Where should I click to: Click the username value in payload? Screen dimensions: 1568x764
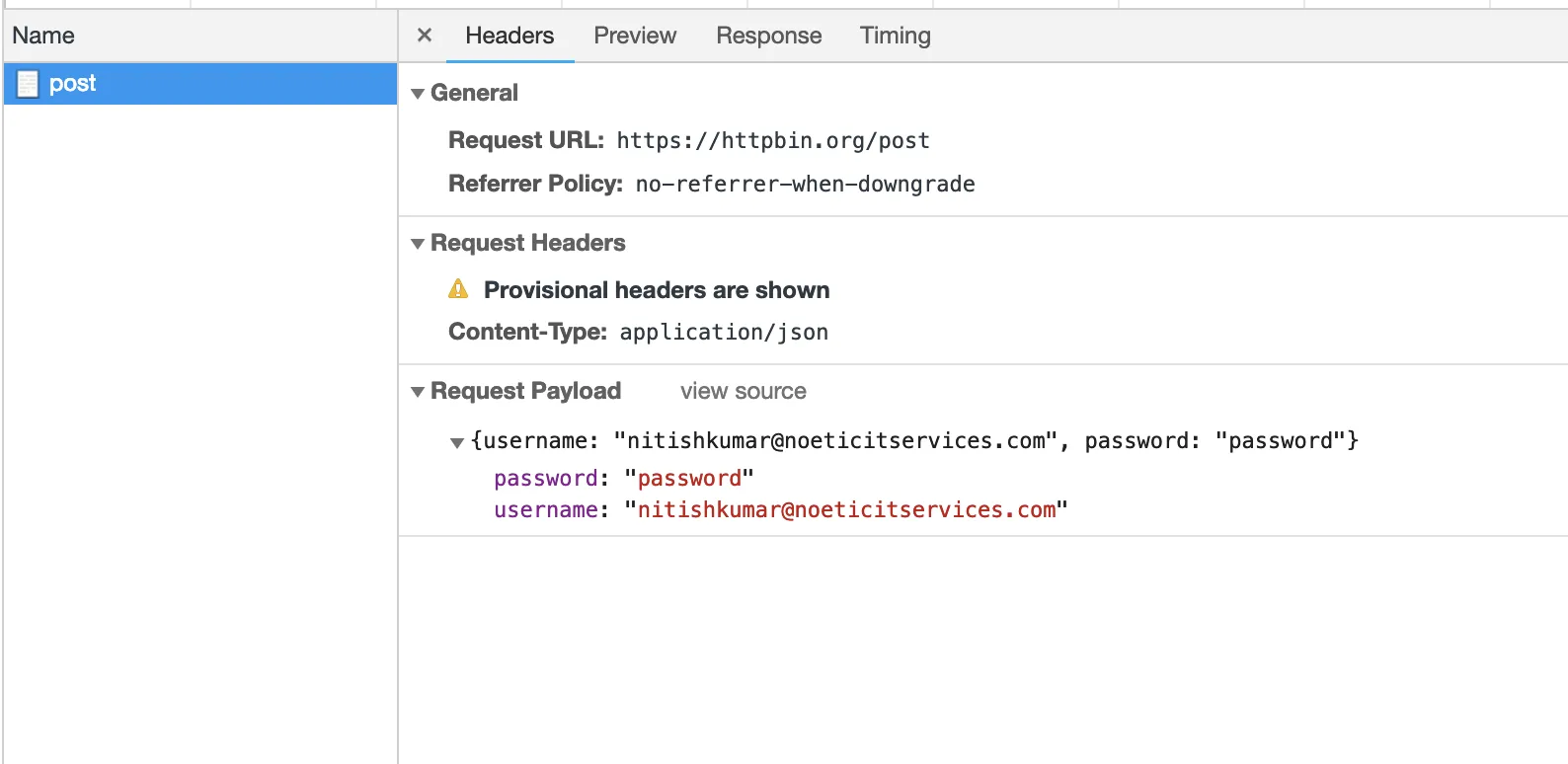pyautogui.click(x=846, y=510)
